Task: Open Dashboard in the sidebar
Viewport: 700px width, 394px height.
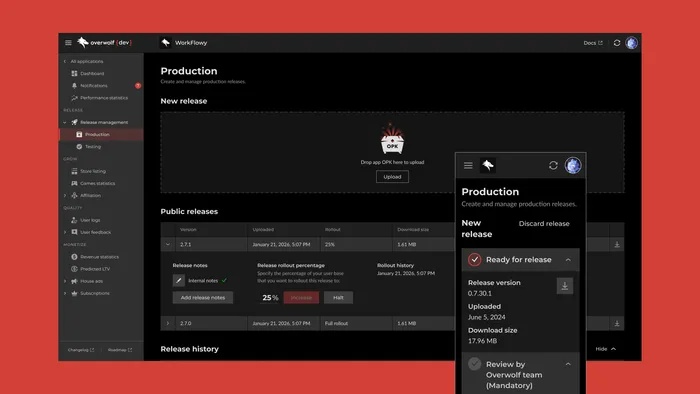Action: [92, 74]
